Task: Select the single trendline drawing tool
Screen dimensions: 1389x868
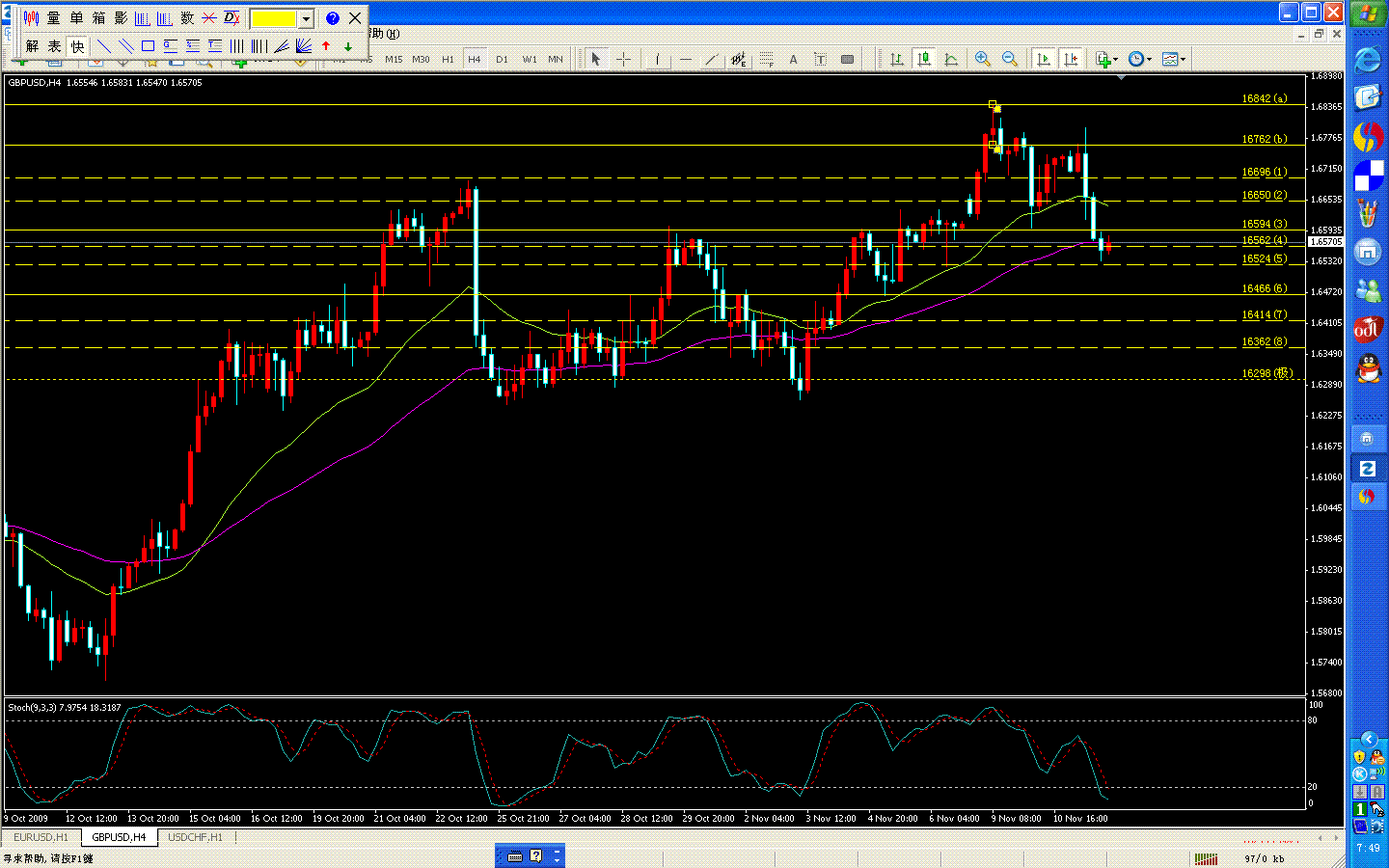Action: (x=104, y=45)
